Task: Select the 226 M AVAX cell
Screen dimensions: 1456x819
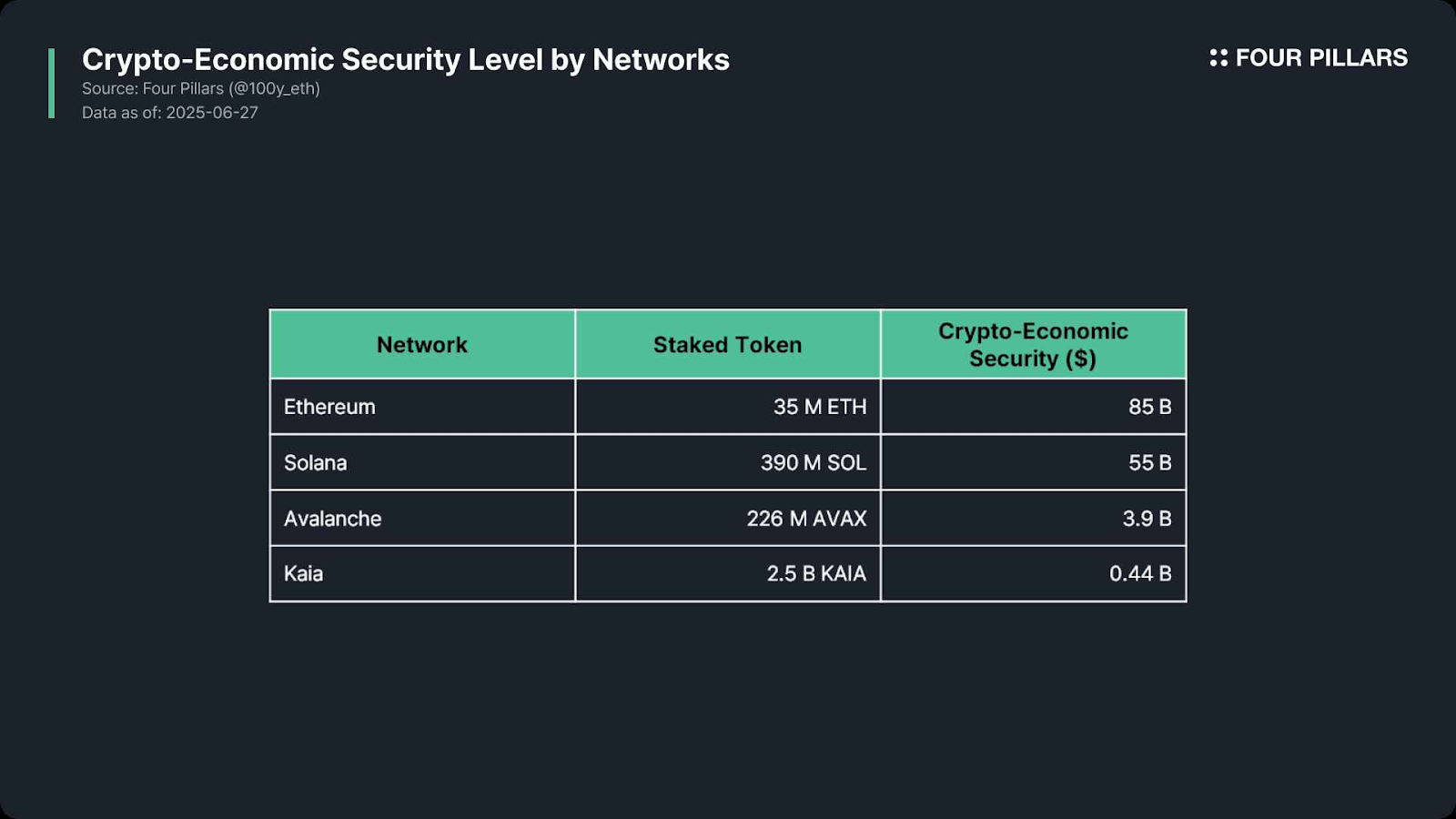Action: (x=806, y=519)
